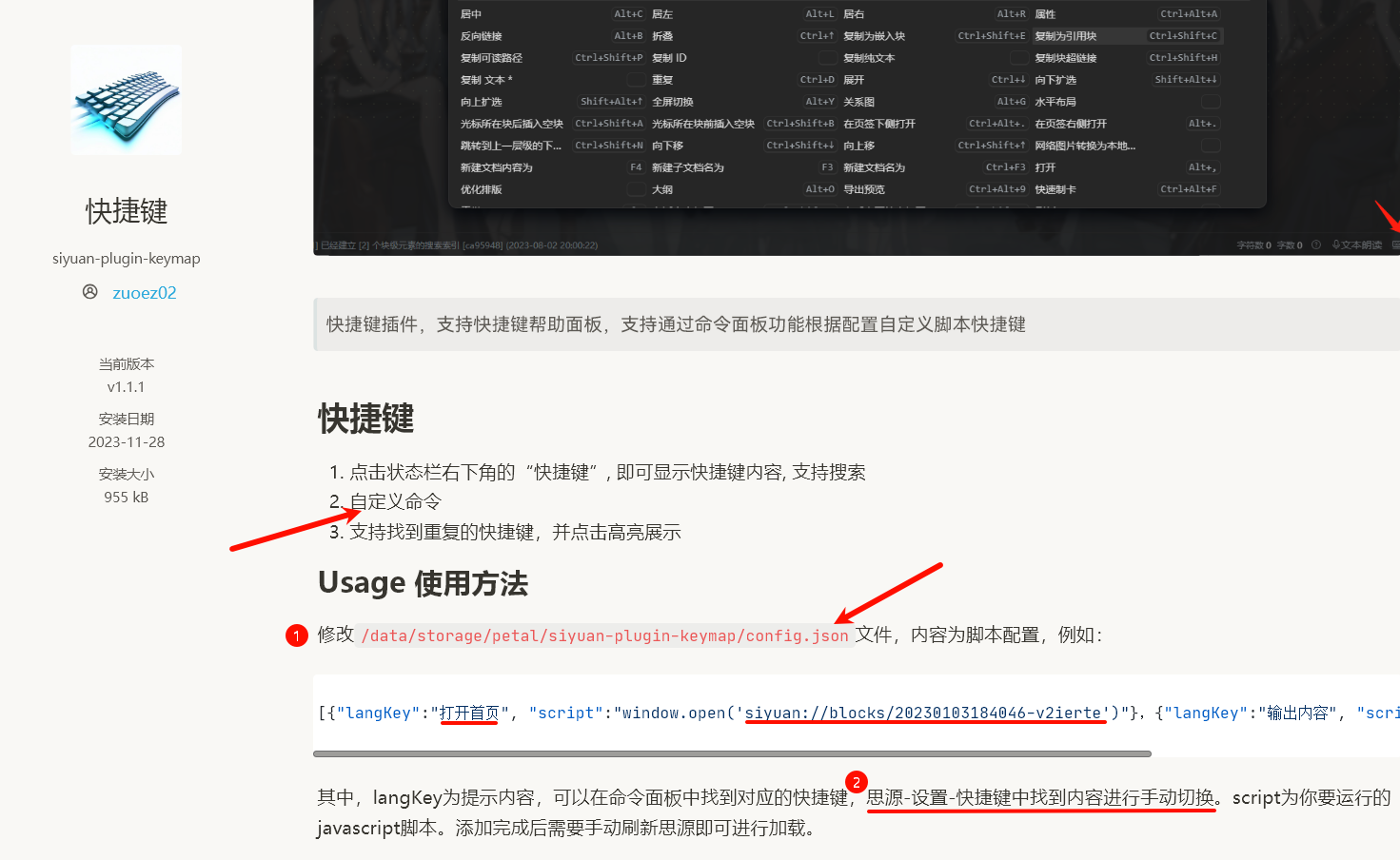Image resolution: width=1400 pixels, height=860 pixels.
Task: Click the Usage 使用方法 heading
Action: pyautogui.click(x=423, y=583)
